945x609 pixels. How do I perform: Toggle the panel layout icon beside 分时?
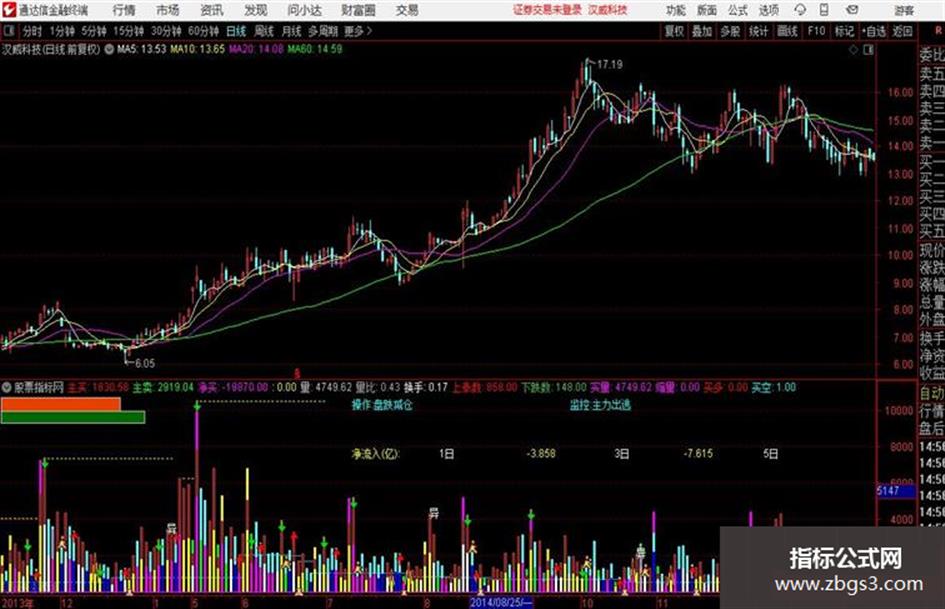(x=8, y=31)
